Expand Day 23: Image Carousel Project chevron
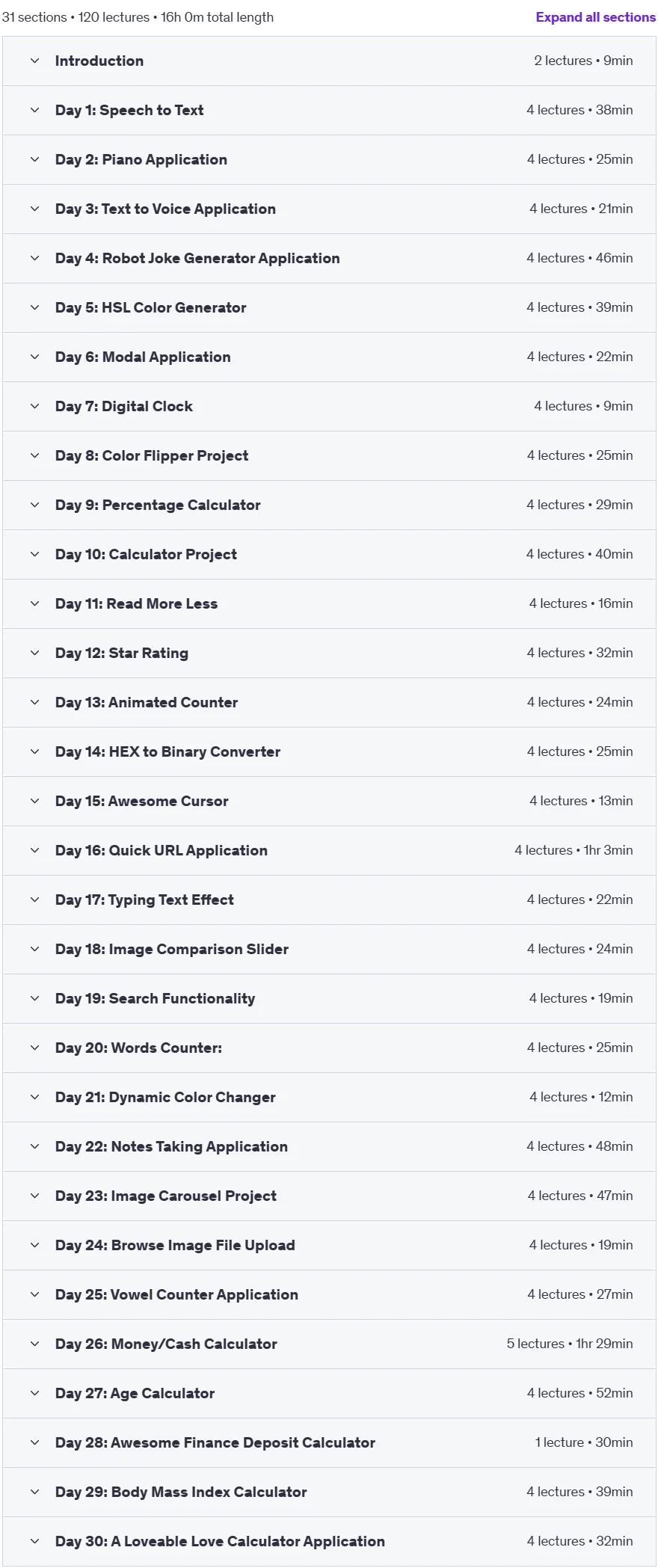 click(34, 1196)
